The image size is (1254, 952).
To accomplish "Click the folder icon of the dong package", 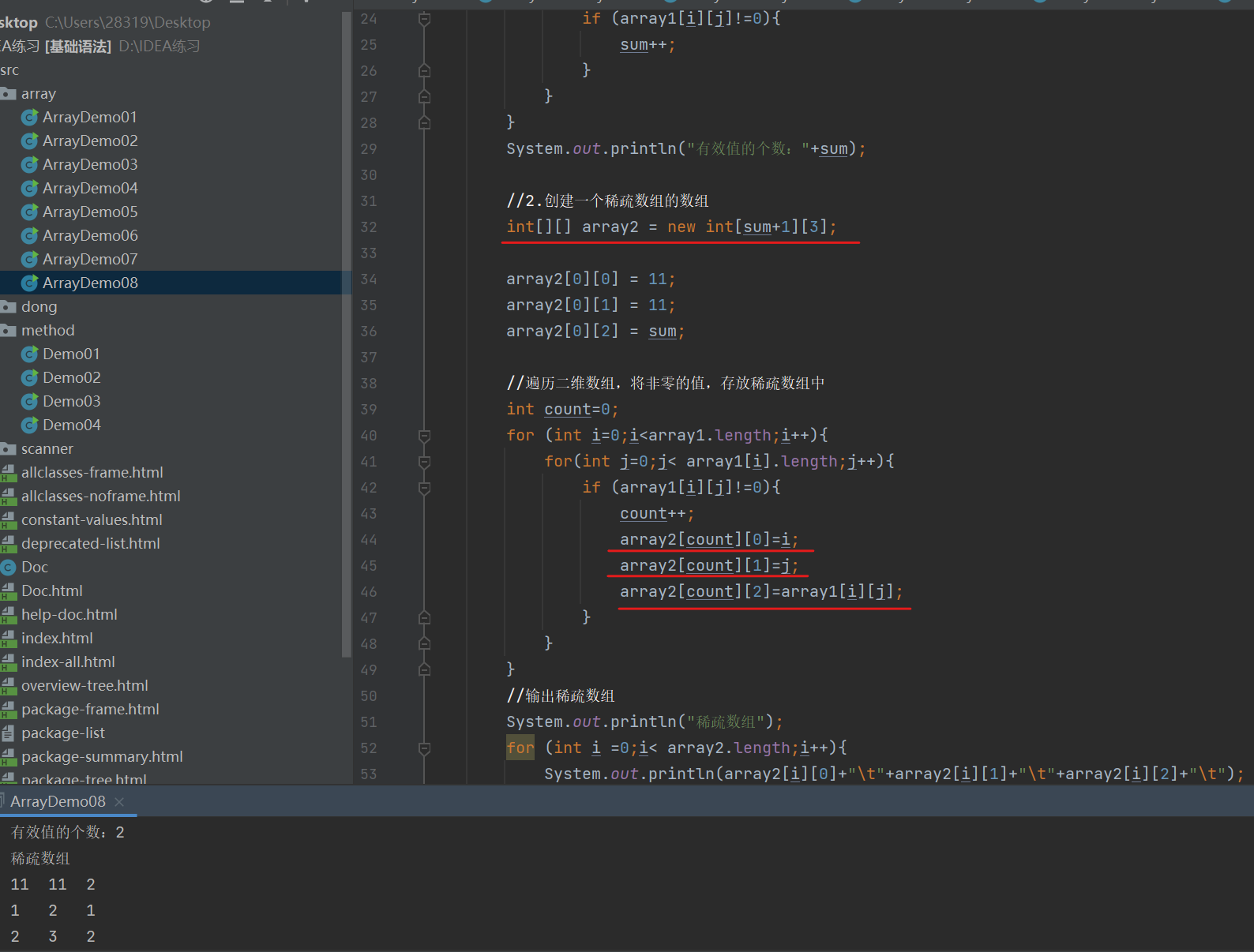I will [x=9, y=307].
